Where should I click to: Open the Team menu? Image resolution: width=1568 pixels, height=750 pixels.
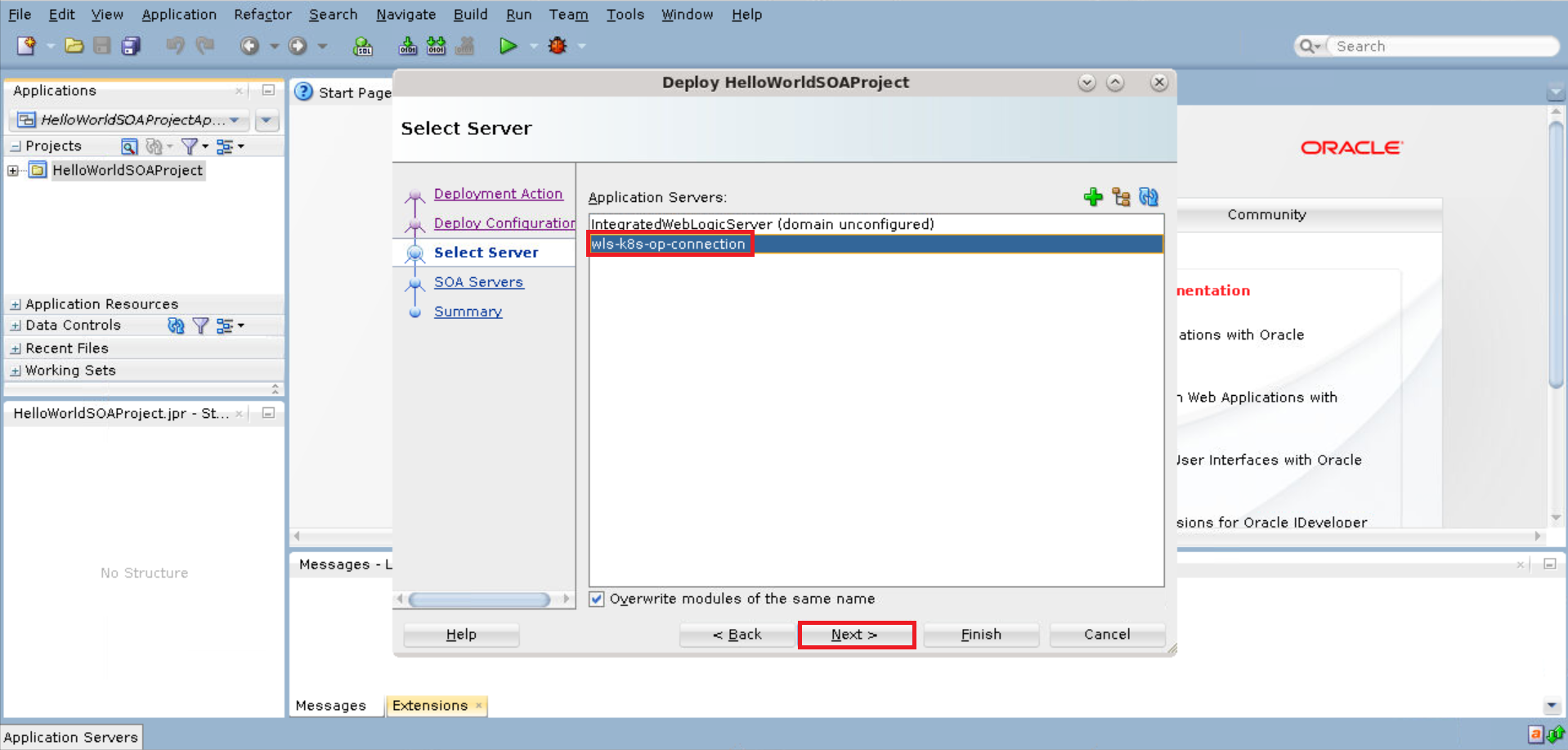(568, 15)
